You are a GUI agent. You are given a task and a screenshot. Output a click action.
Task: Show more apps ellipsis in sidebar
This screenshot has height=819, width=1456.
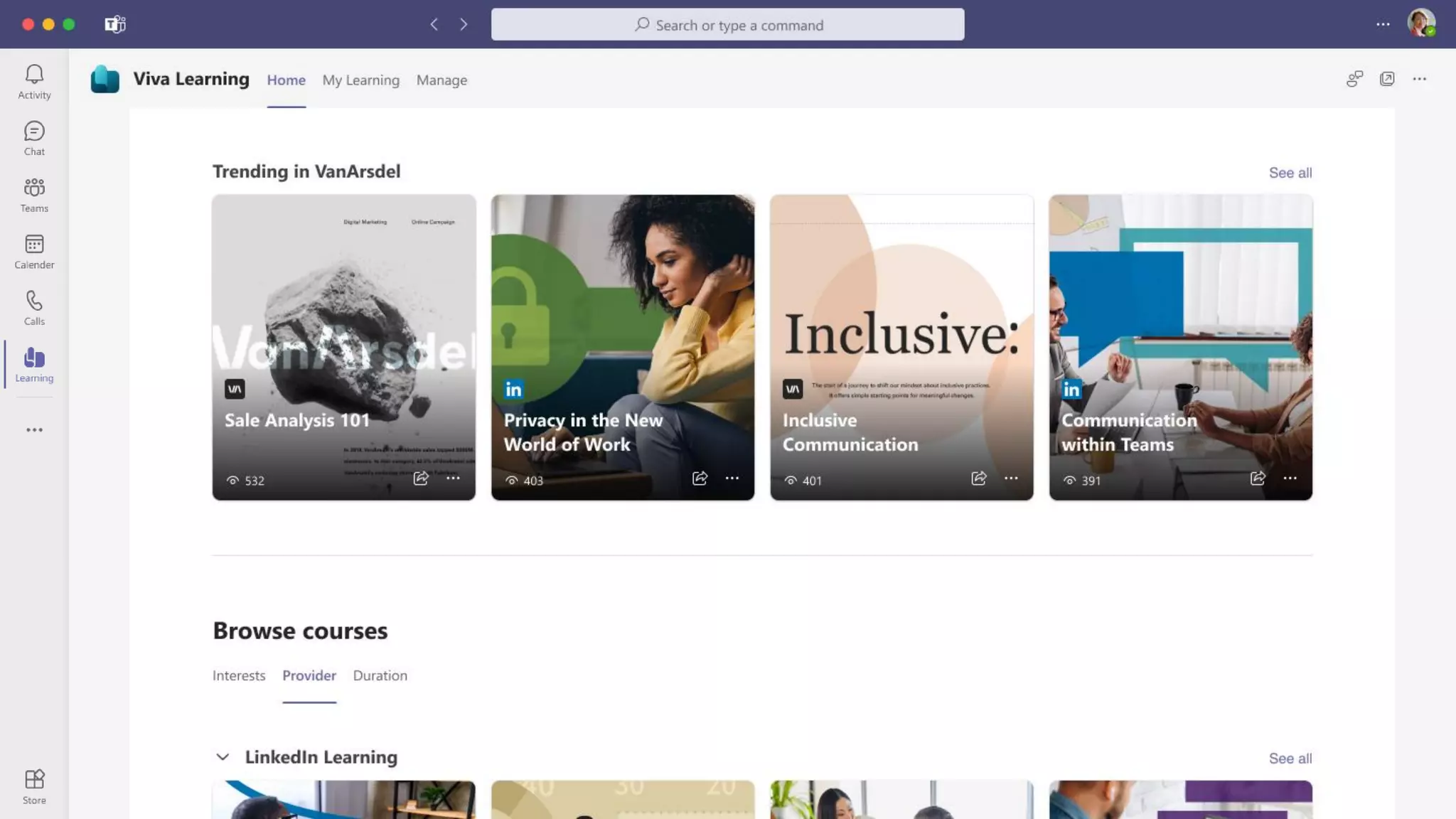tap(34, 430)
